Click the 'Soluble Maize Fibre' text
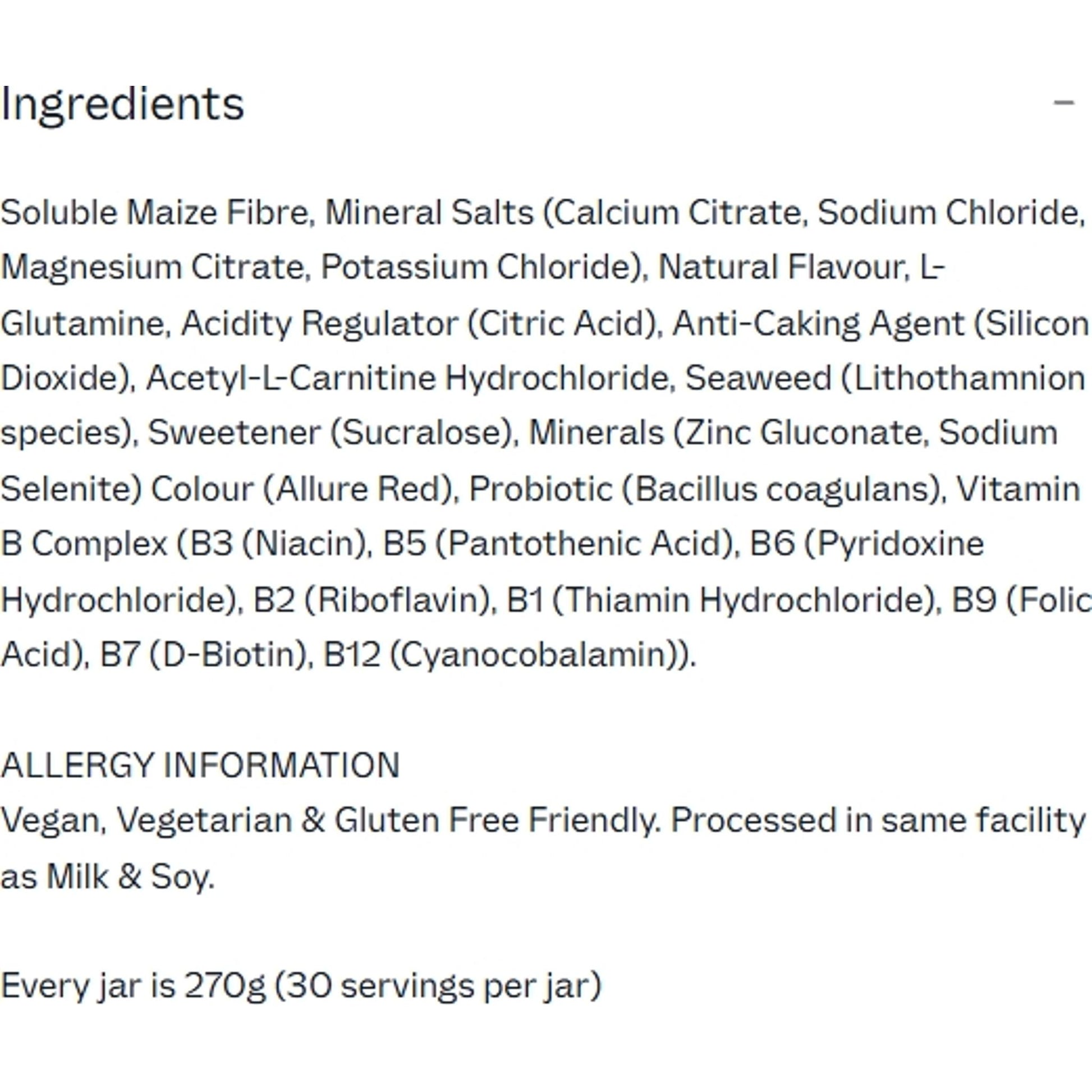The width and height of the screenshot is (1092, 1092). point(155,213)
